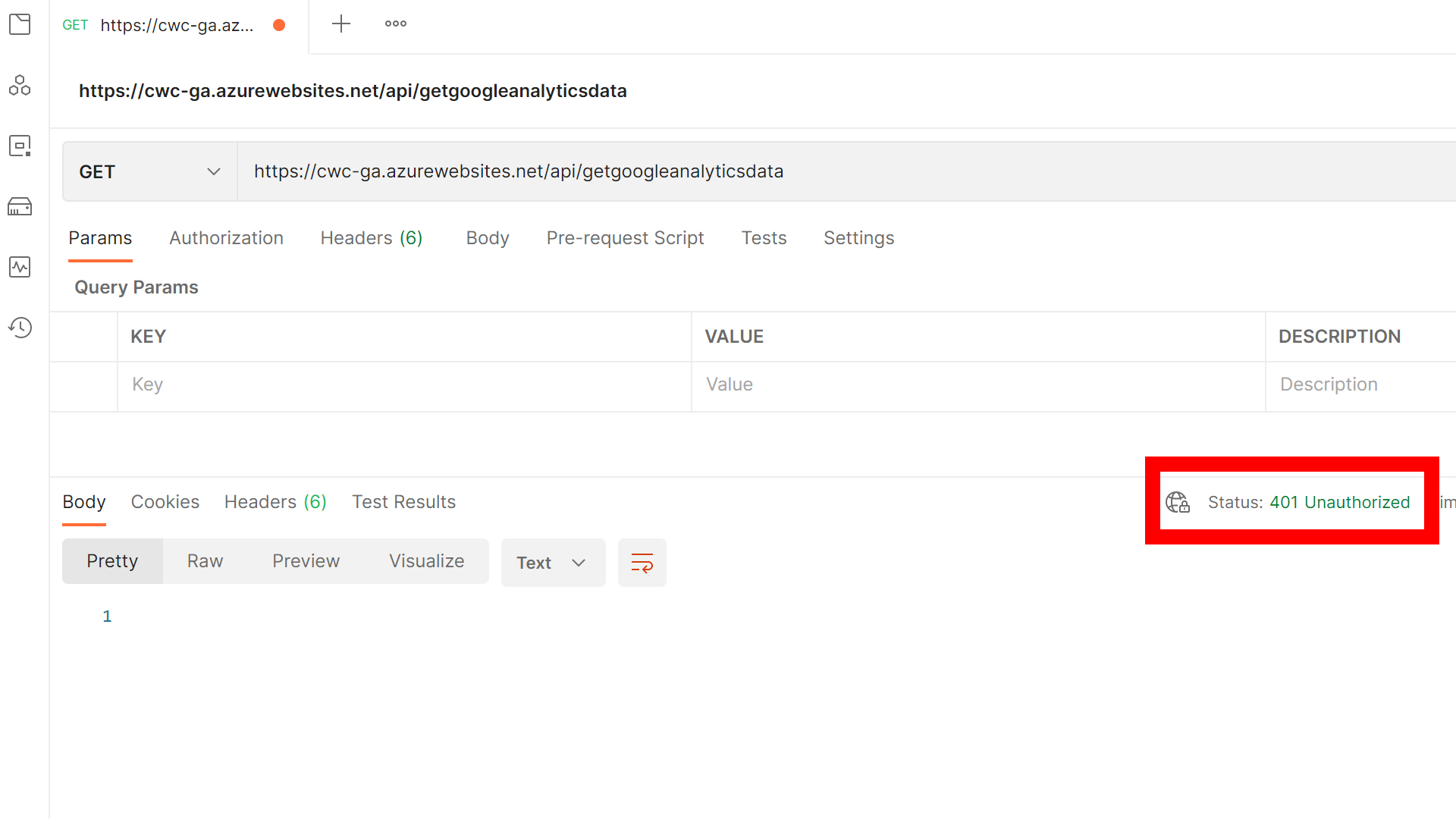
Task: Open the tab options ellipsis menu
Action: pos(395,24)
